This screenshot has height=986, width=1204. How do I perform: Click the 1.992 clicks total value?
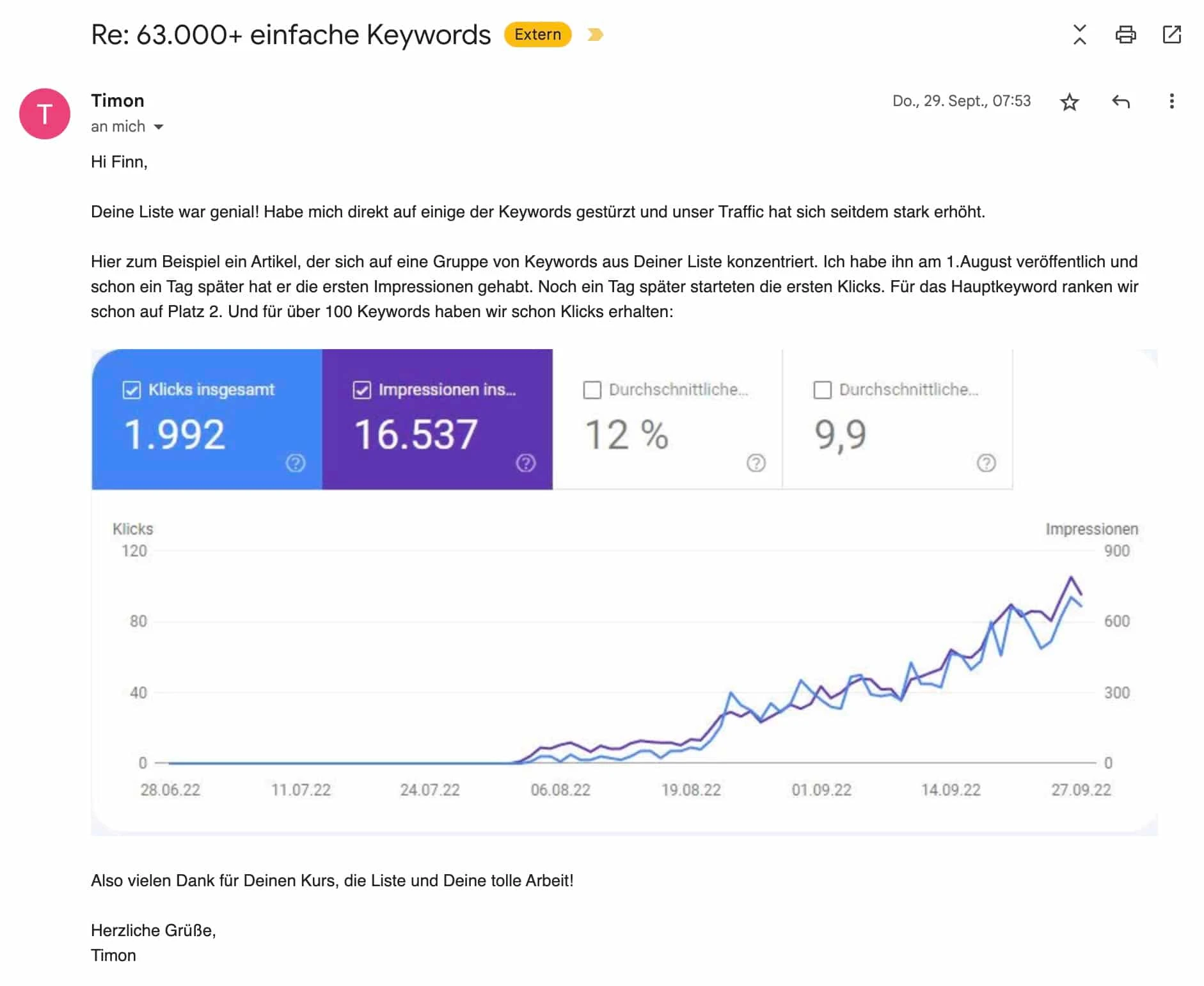[x=175, y=435]
